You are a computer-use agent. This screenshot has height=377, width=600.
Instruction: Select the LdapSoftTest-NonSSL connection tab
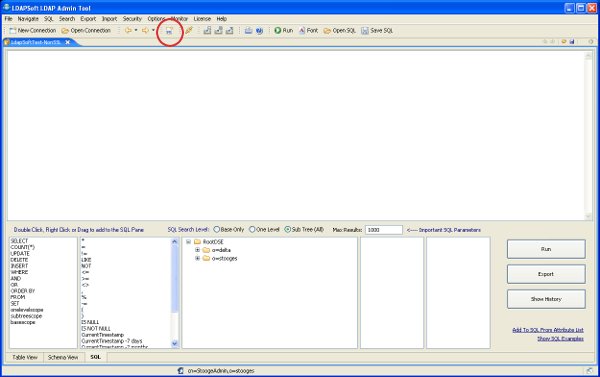36,42
